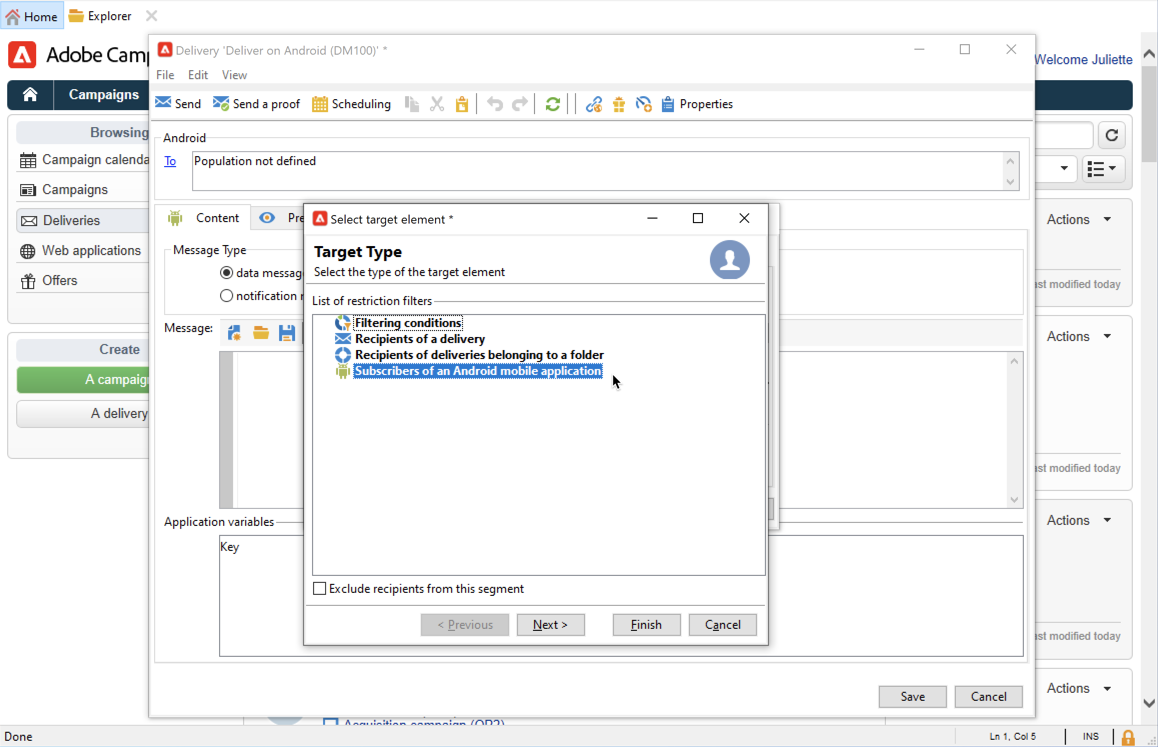1158x747 pixels.
Task: Open the bottom Actions dropdown in background
Action: [x=1079, y=688]
